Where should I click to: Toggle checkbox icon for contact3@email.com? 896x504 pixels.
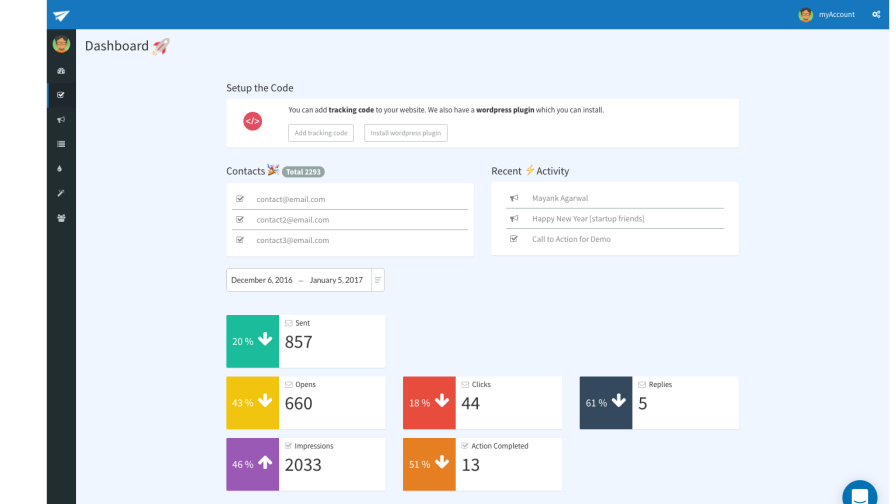click(240, 240)
